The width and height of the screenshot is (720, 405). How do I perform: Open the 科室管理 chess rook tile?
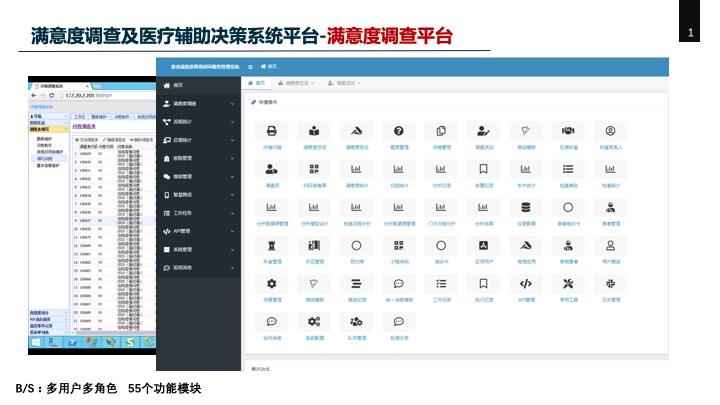pos(272,246)
